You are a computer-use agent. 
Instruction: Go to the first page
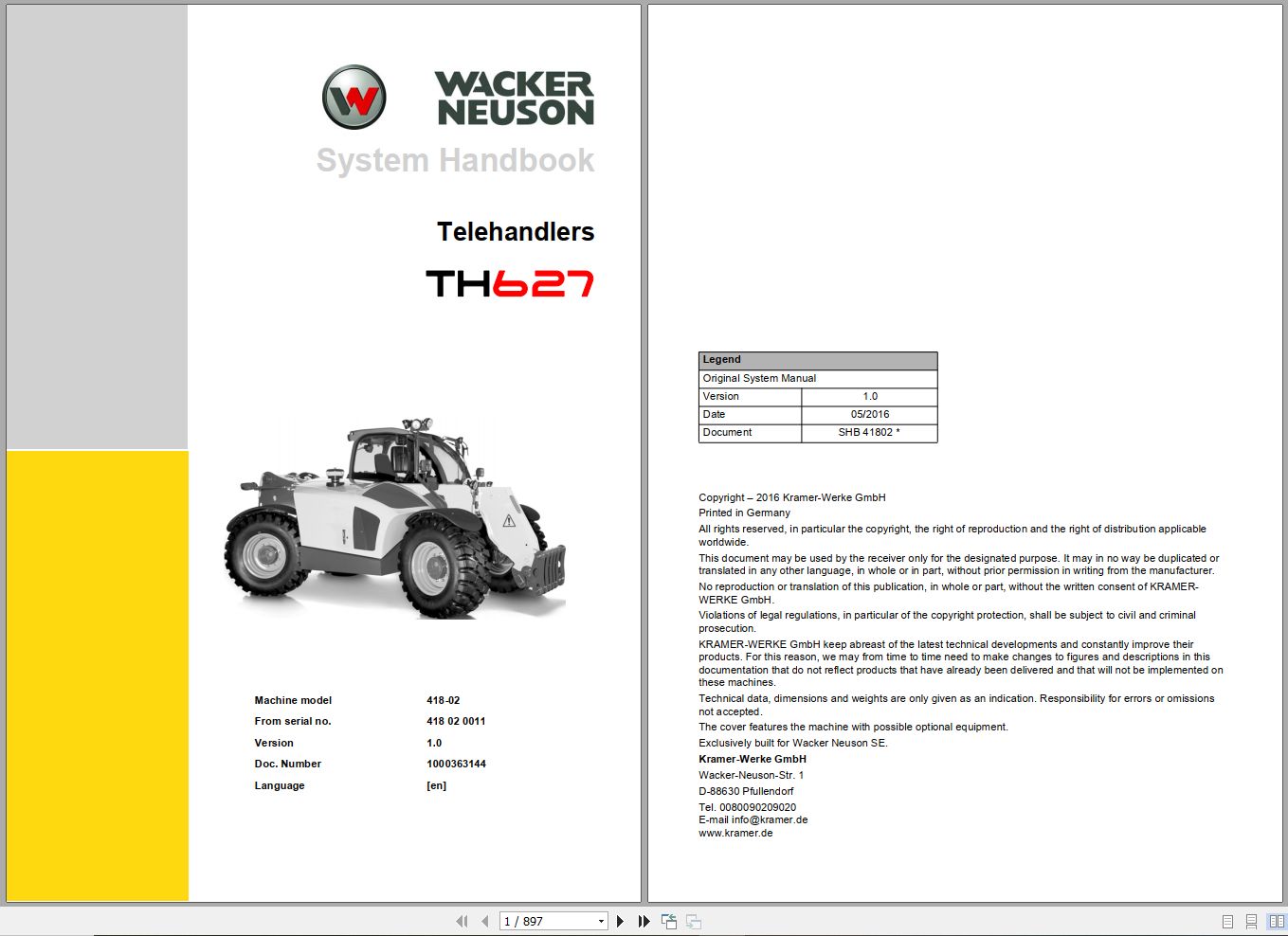(x=462, y=921)
